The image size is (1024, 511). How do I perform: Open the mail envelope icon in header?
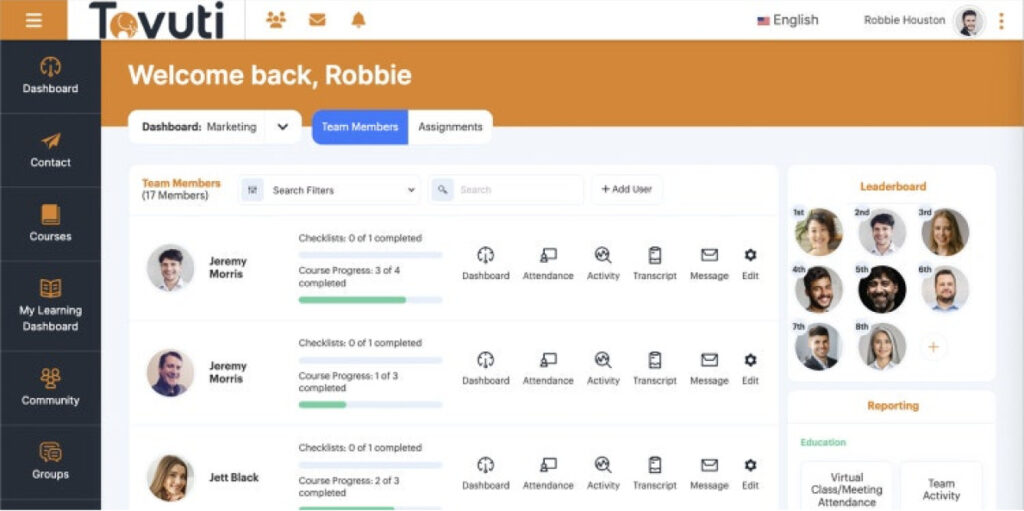click(317, 20)
